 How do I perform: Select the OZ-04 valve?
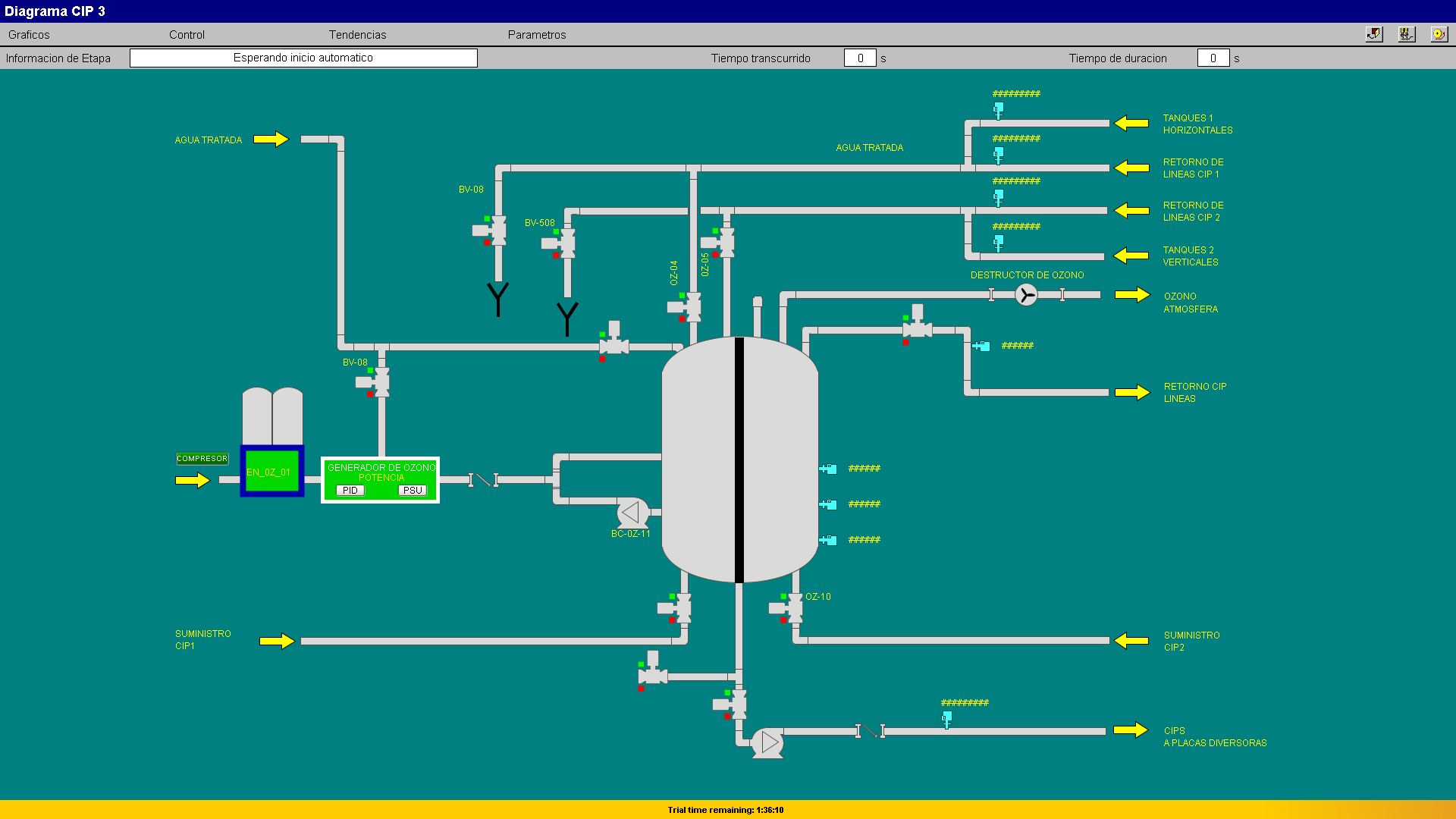(686, 307)
